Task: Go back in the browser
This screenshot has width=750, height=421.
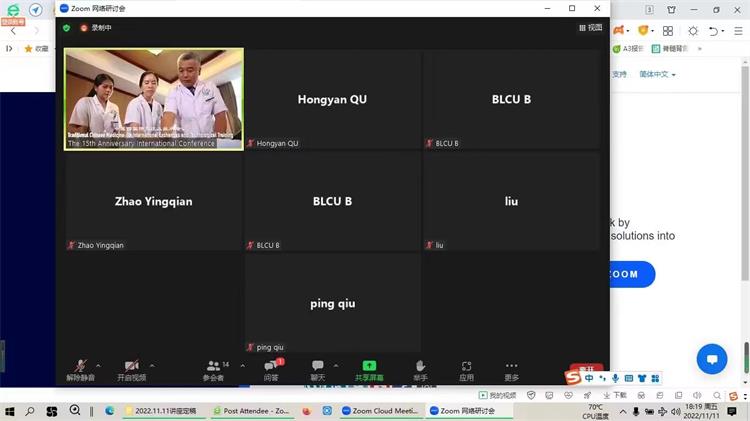Action: coord(13,31)
